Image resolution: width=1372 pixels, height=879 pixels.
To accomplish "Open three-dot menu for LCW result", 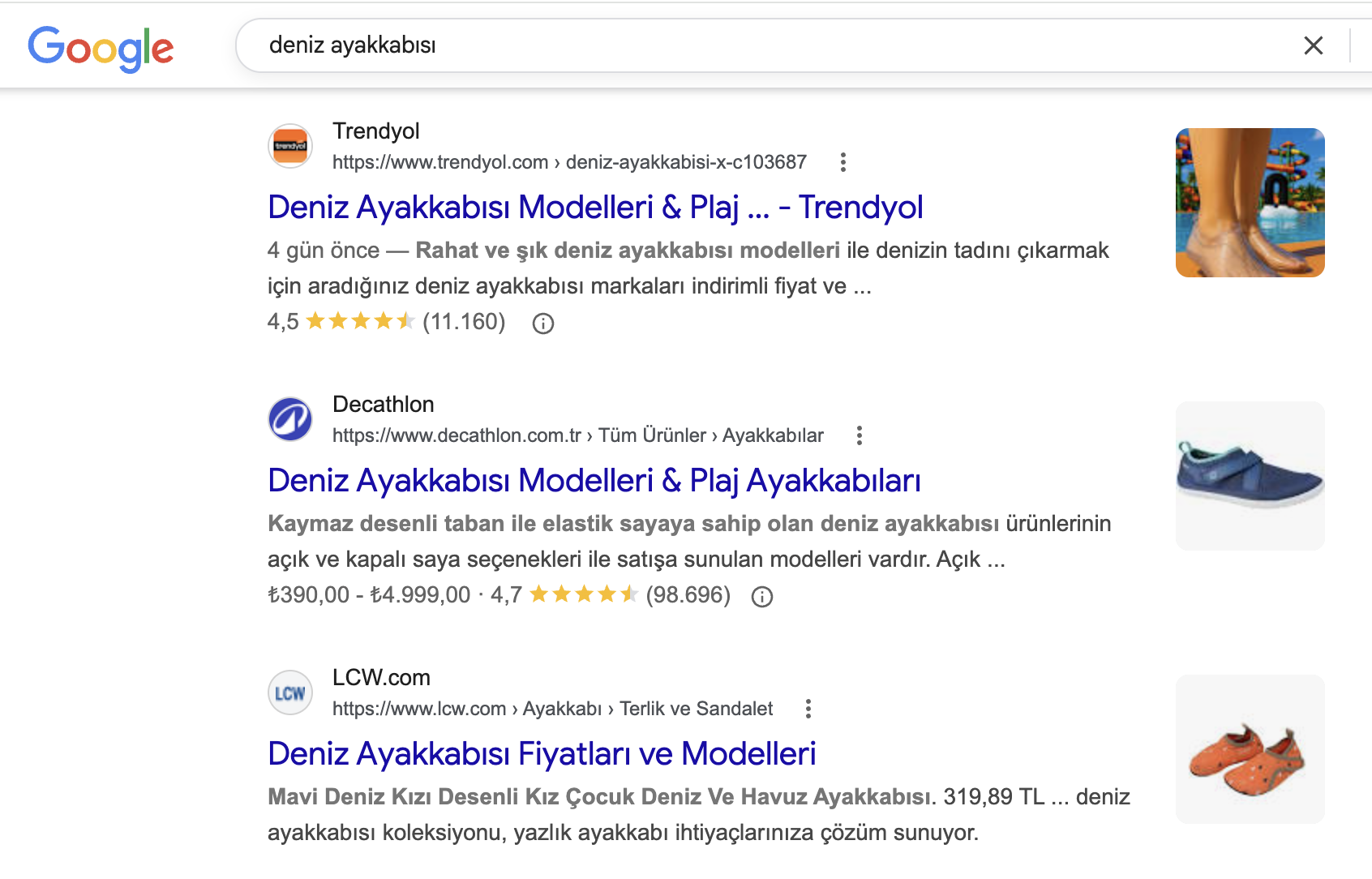I will (x=808, y=709).
